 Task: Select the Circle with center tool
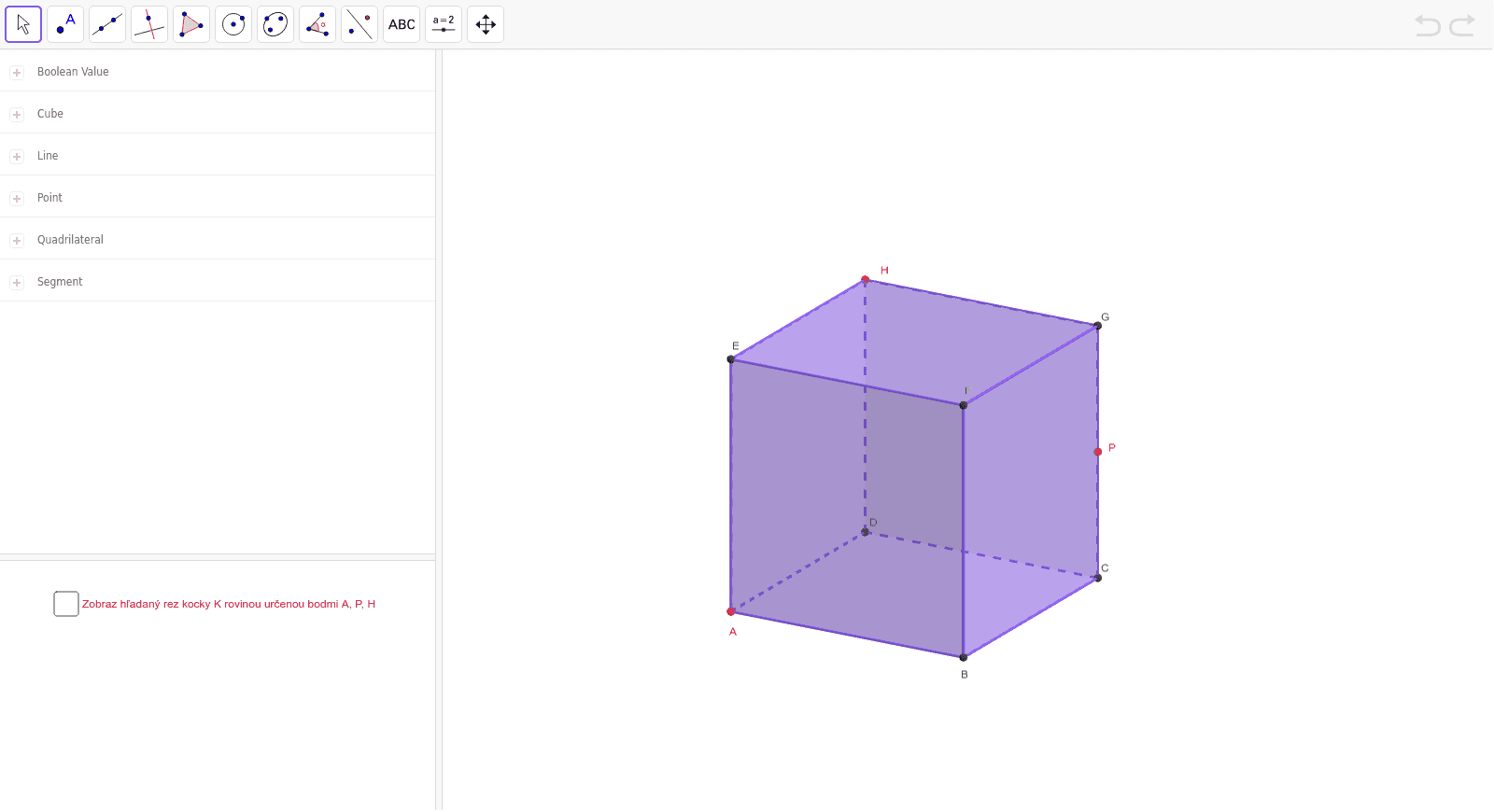233,24
